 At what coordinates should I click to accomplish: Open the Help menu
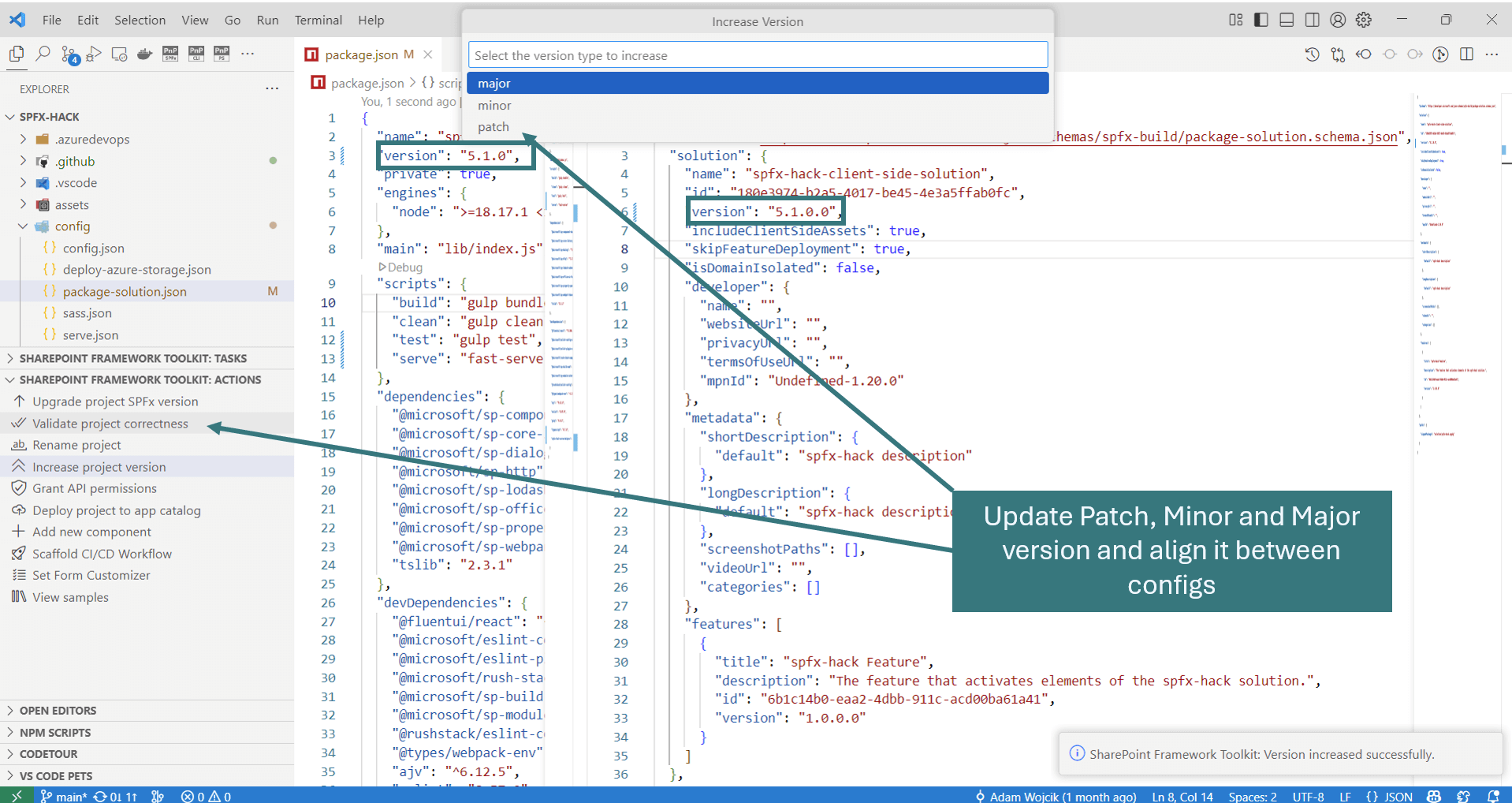(x=371, y=20)
